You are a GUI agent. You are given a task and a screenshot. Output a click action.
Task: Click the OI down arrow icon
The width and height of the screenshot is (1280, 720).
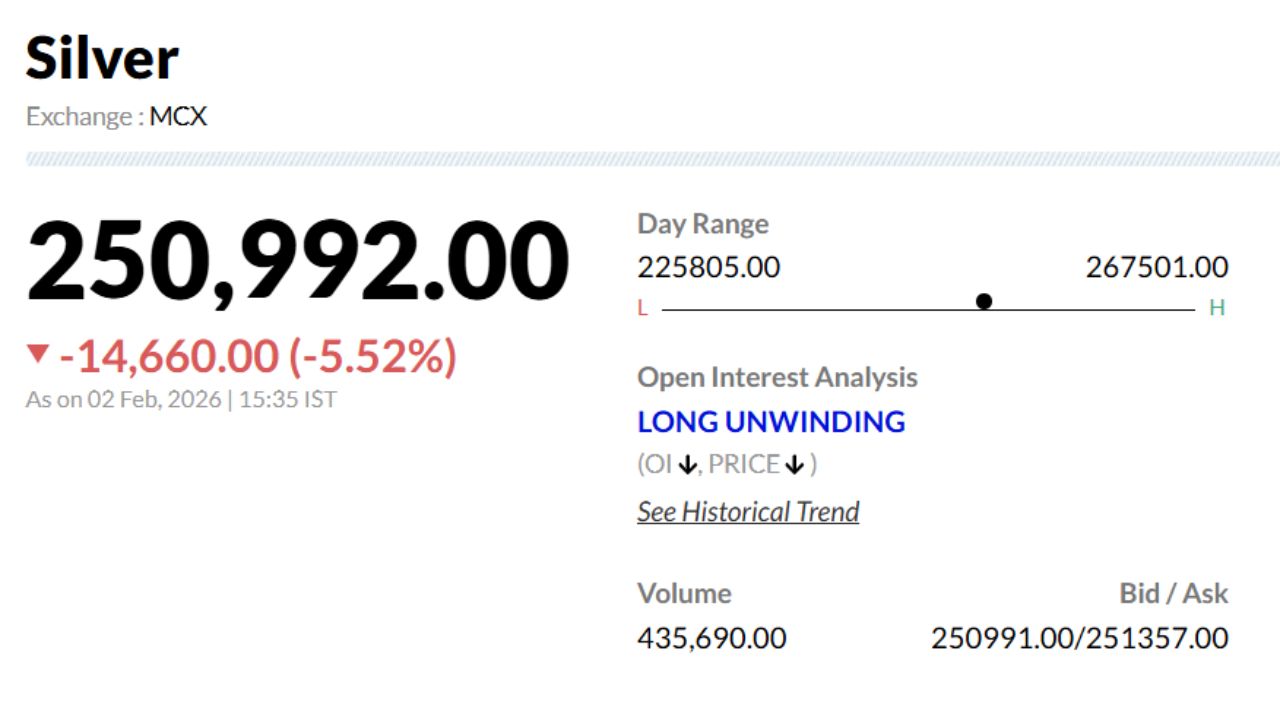click(x=686, y=465)
